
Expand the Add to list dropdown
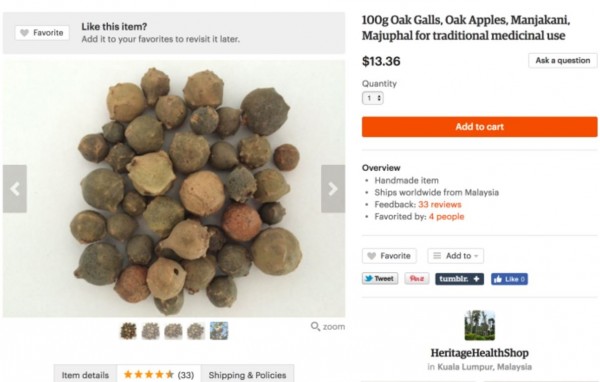point(455,256)
